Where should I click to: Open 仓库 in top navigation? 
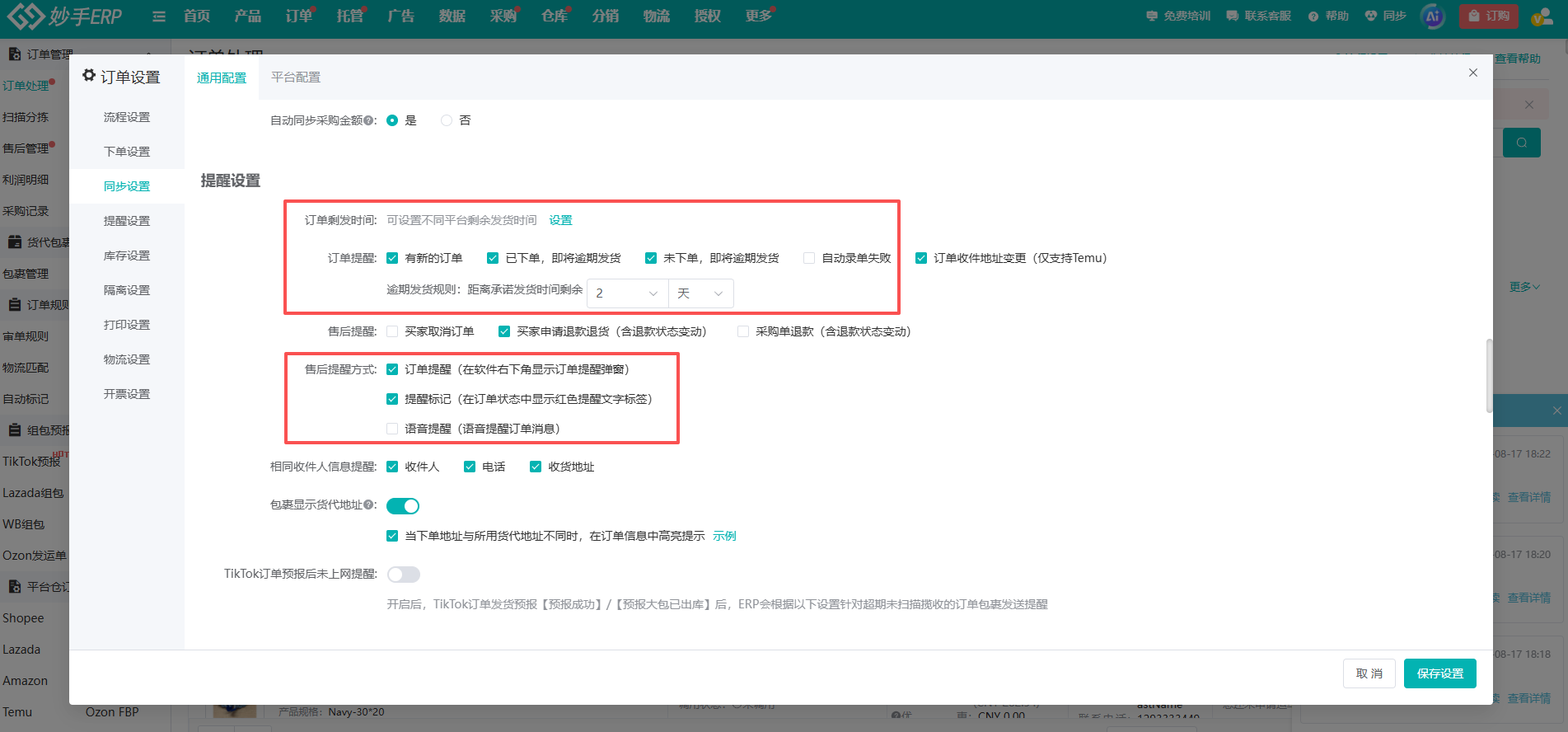pyautogui.click(x=555, y=16)
